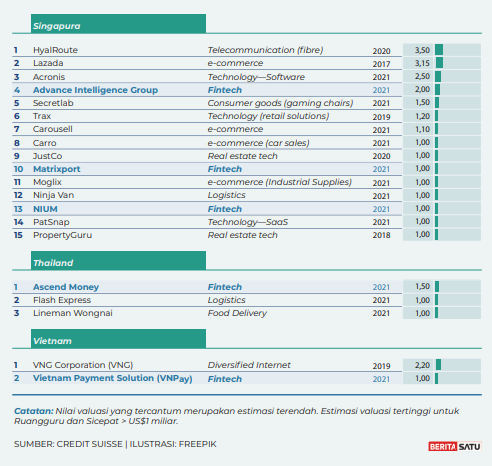Click the NIUM company name
This screenshot has height=466, width=492.
coord(45,209)
